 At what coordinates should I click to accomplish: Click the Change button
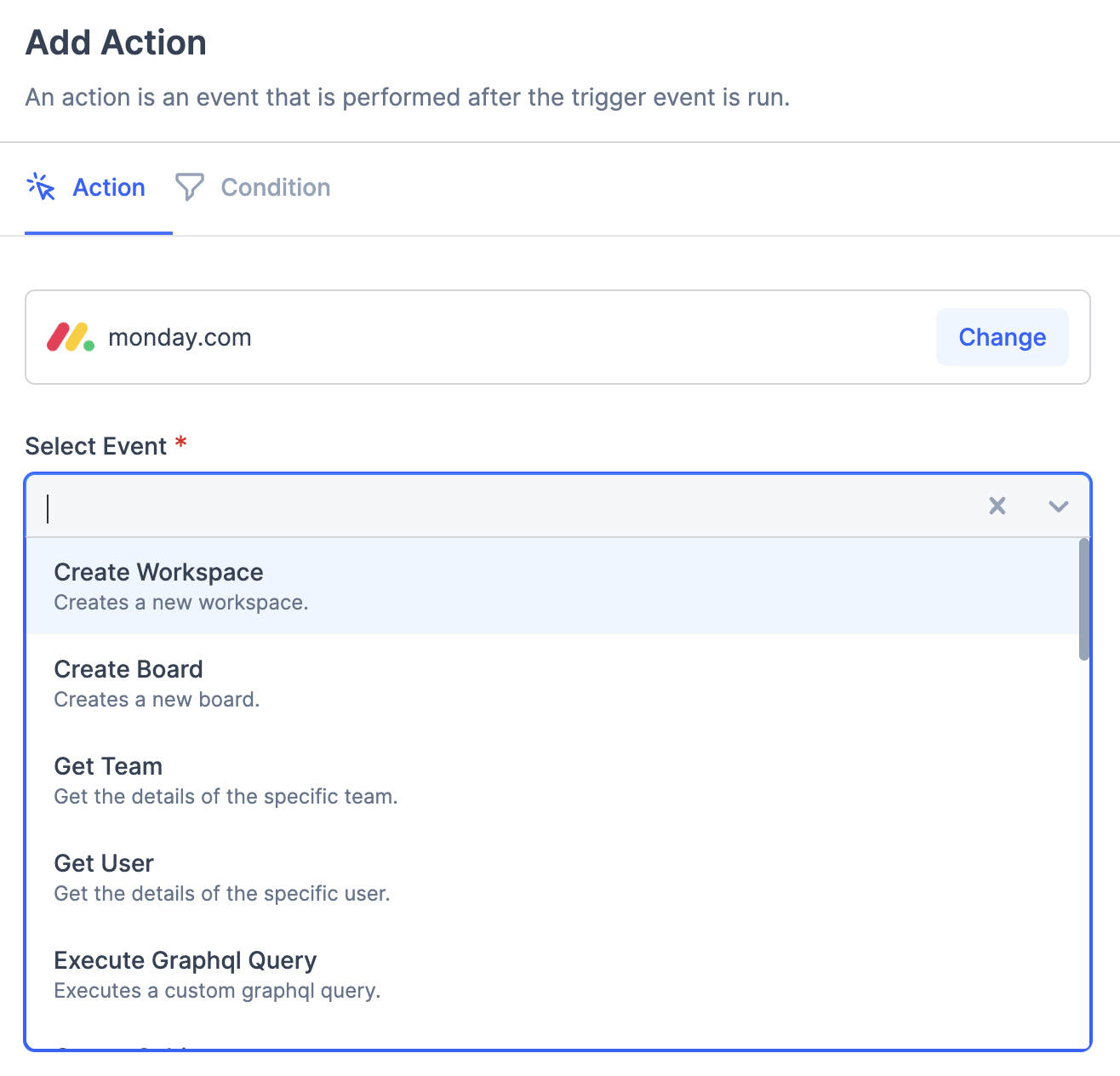[1002, 337]
